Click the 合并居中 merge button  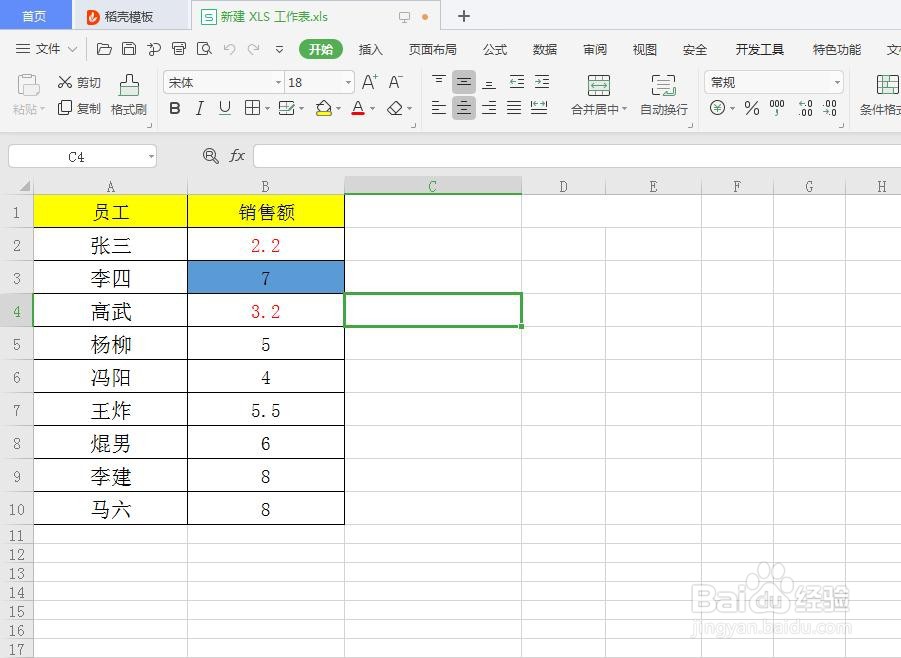click(x=598, y=95)
